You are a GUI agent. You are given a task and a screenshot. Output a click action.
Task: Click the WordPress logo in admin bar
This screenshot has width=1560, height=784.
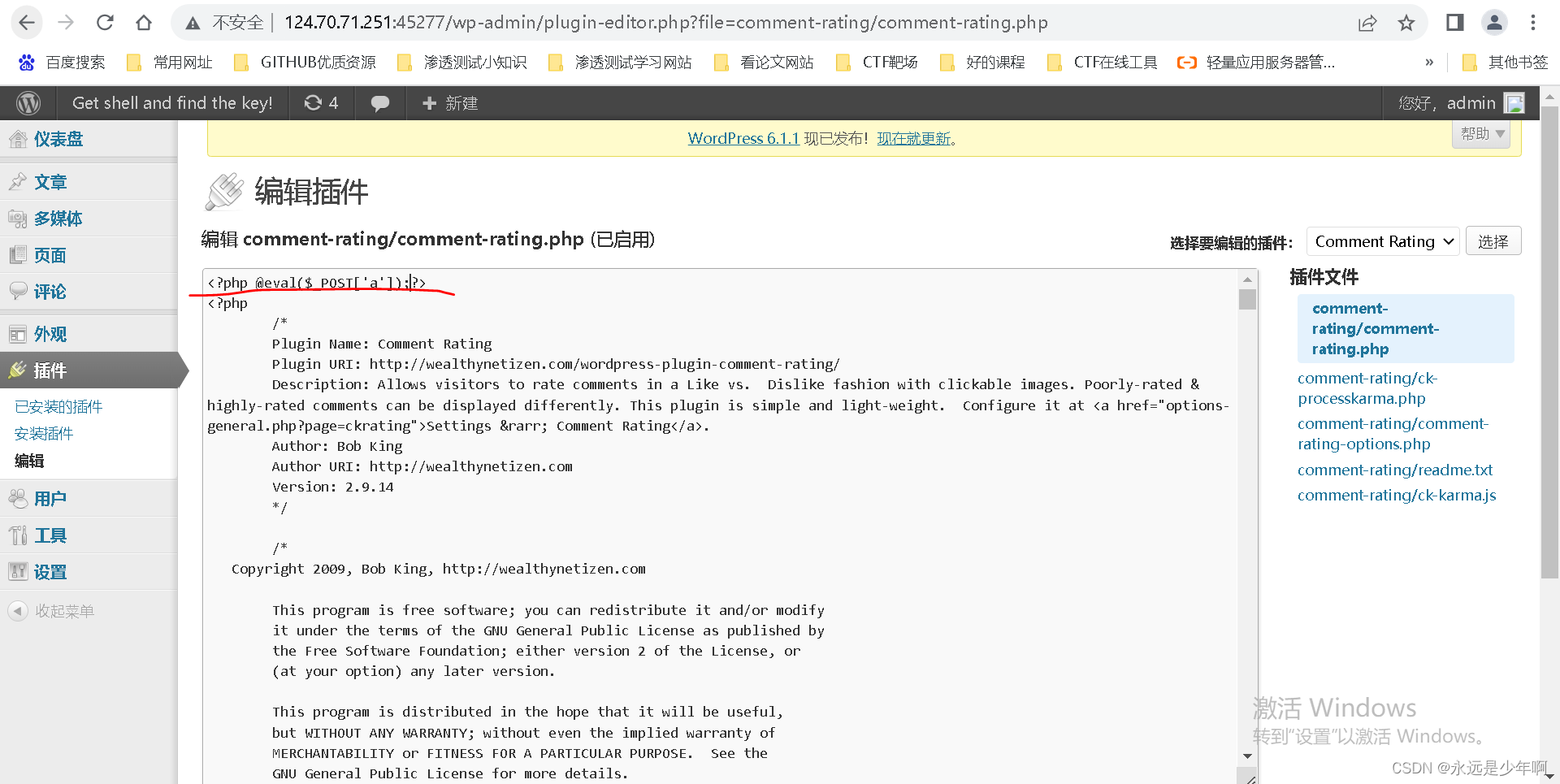[x=28, y=103]
